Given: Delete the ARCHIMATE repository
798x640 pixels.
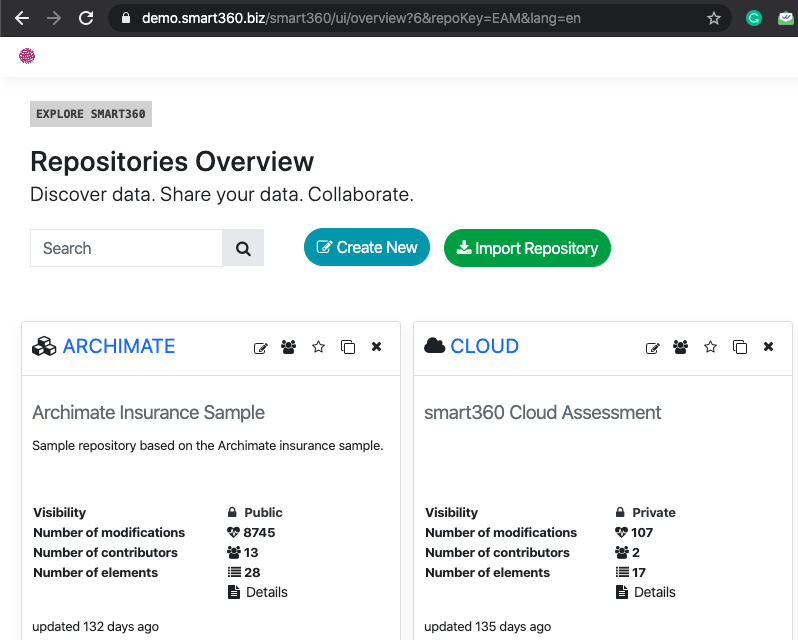Looking at the screenshot, I should (377, 346).
